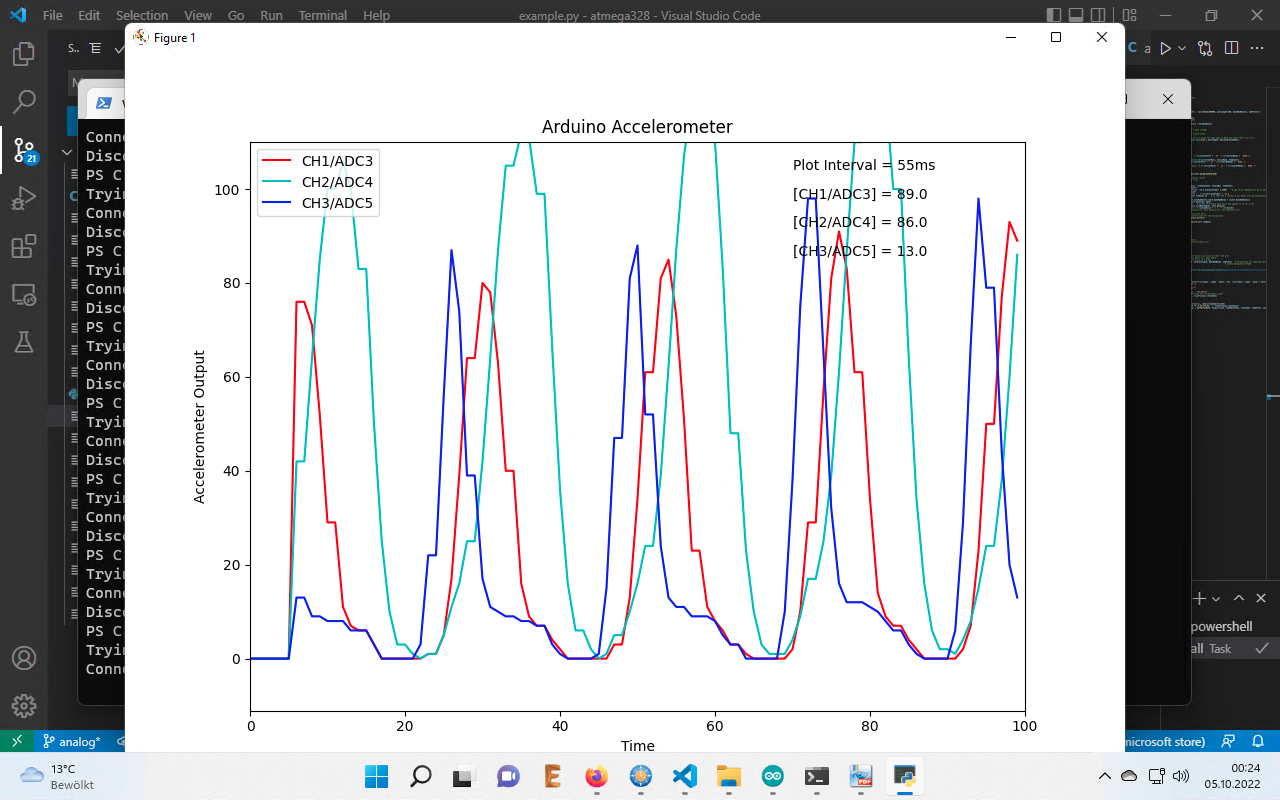
Task: Open the Run dropdown arrow beside play
Action: point(1182,48)
